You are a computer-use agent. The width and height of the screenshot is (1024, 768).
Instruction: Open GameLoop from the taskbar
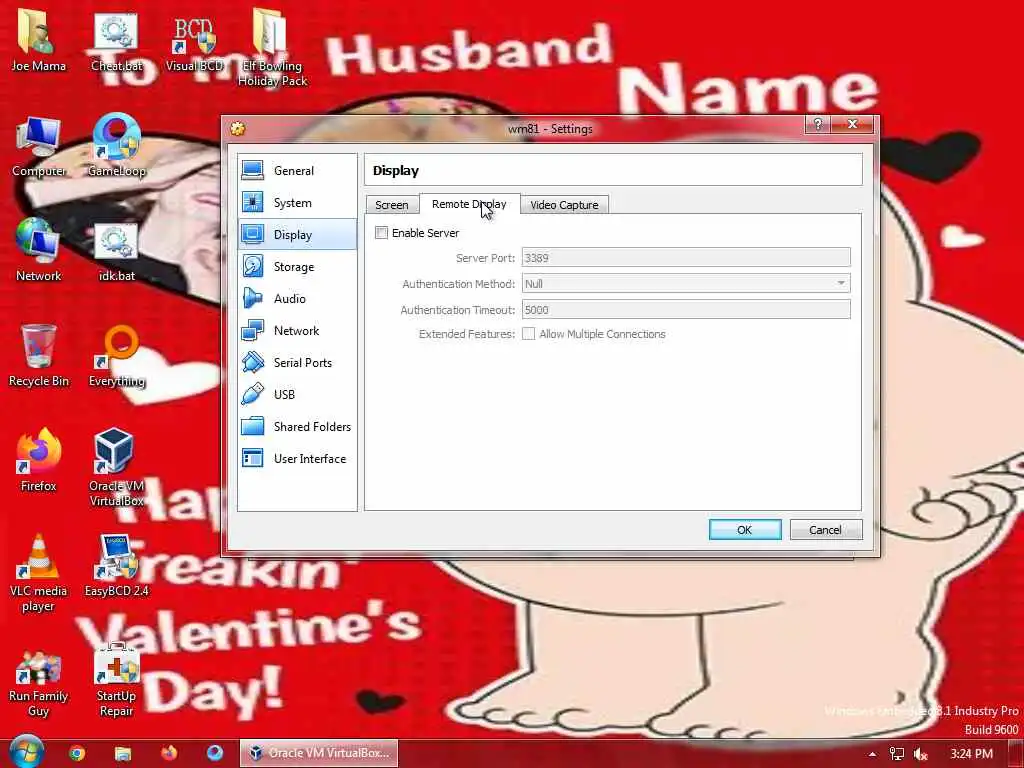point(215,753)
